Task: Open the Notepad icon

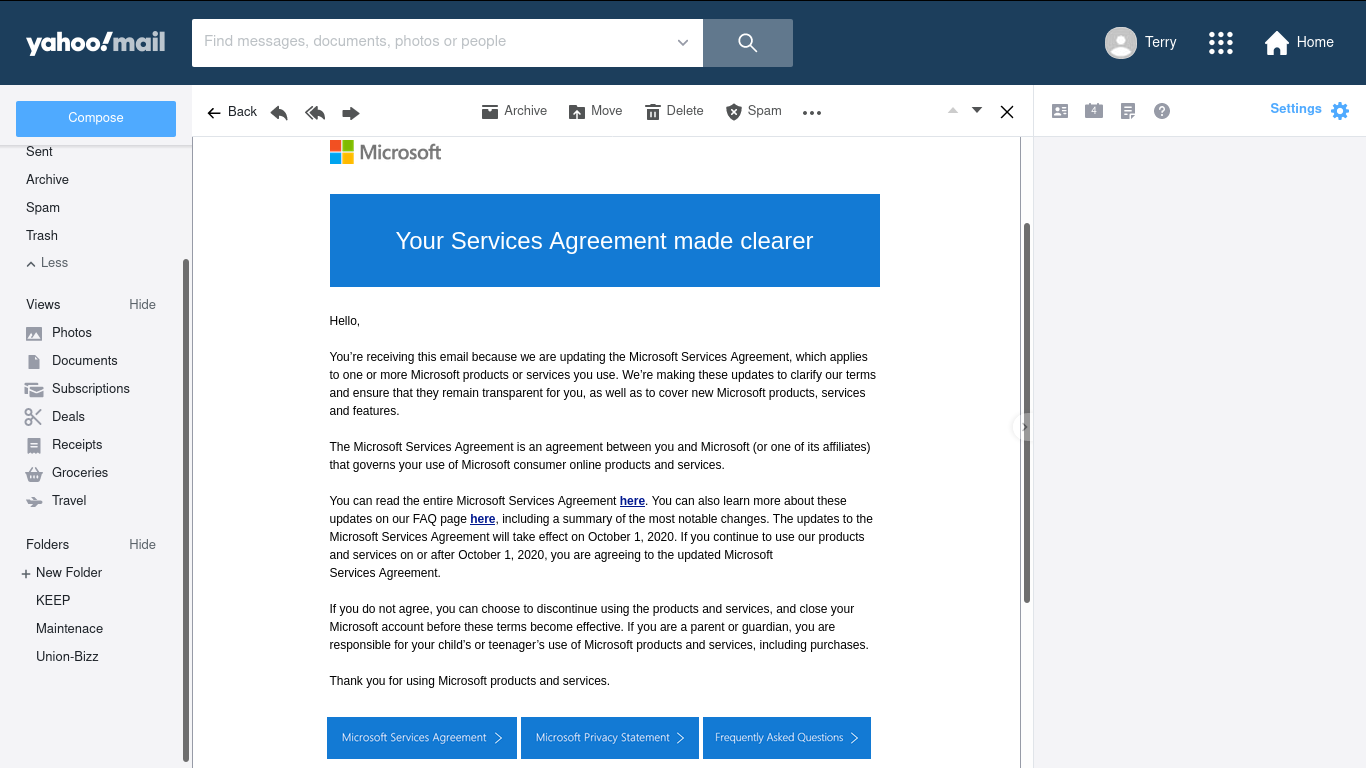Action: coord(1128,111)
